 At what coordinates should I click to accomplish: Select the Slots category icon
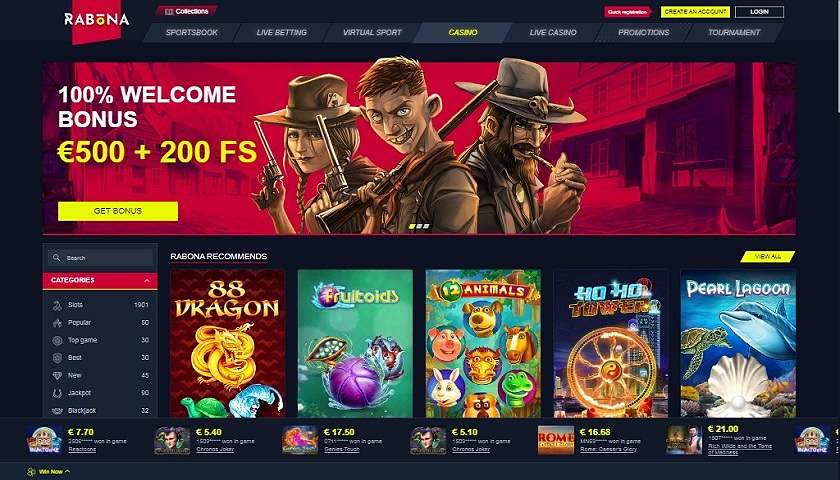click(57, 305)
